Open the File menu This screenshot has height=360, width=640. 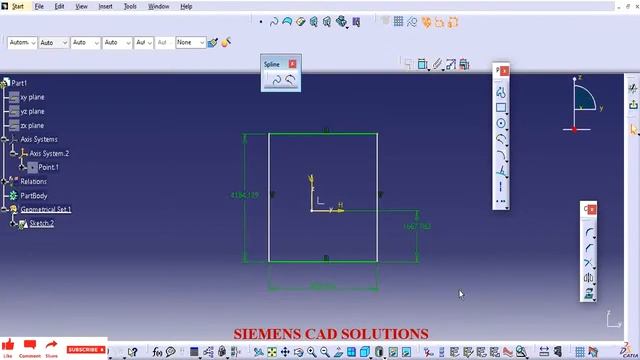(39, 7)
